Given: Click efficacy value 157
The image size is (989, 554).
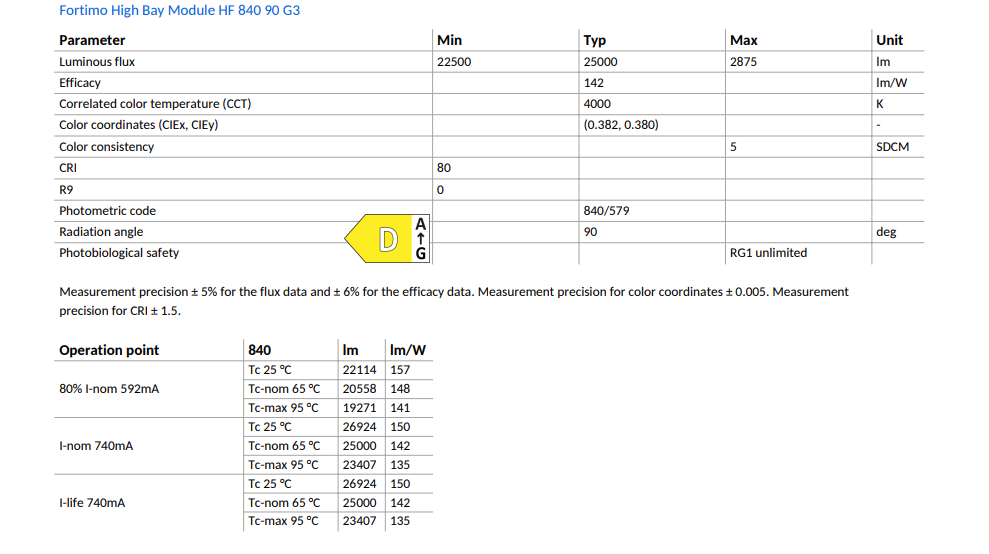Looking at the screenshot, I should [400, 370].
